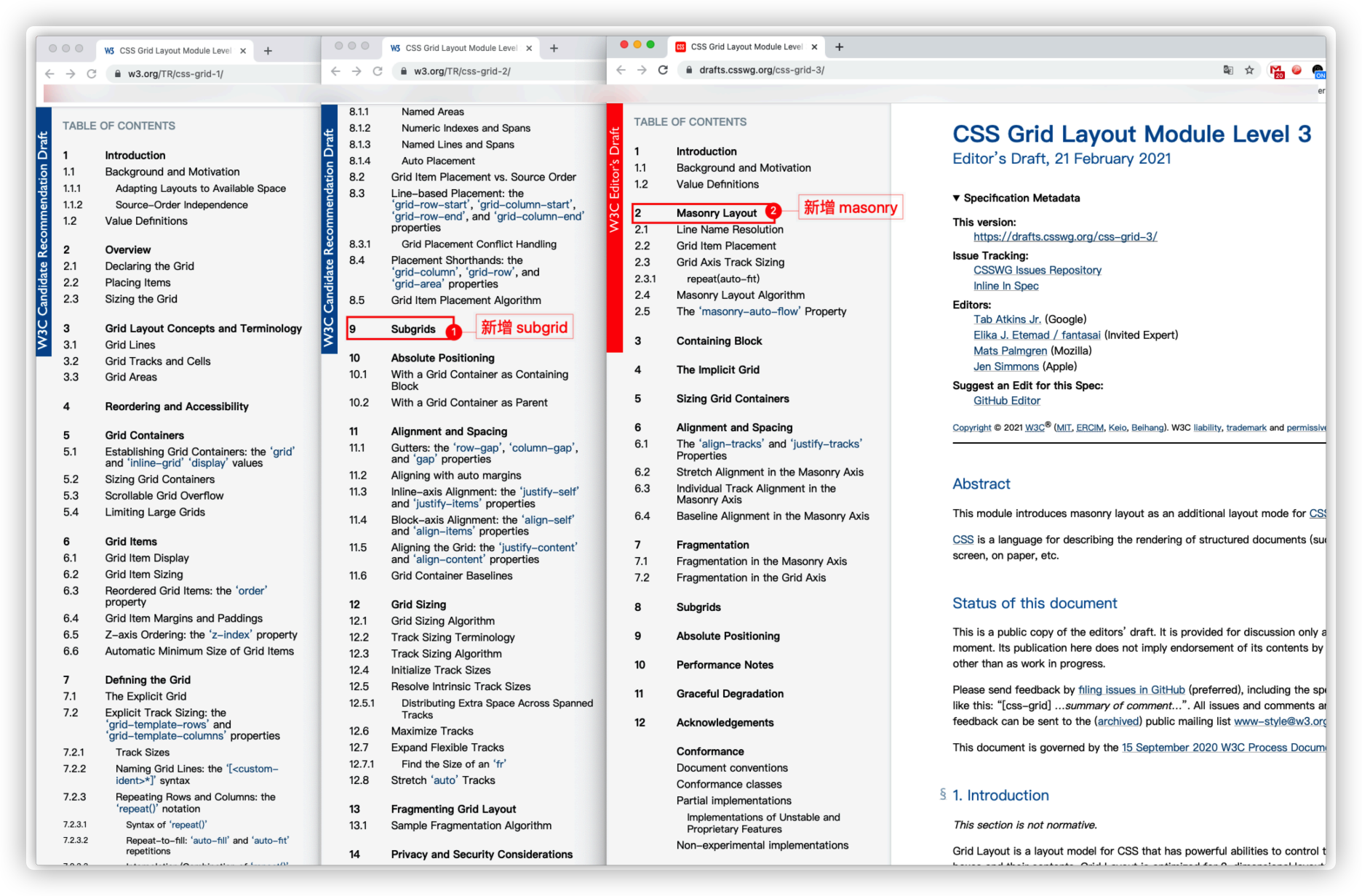Open Fragmenting Grid Layout contents entry

coord(453,809)
